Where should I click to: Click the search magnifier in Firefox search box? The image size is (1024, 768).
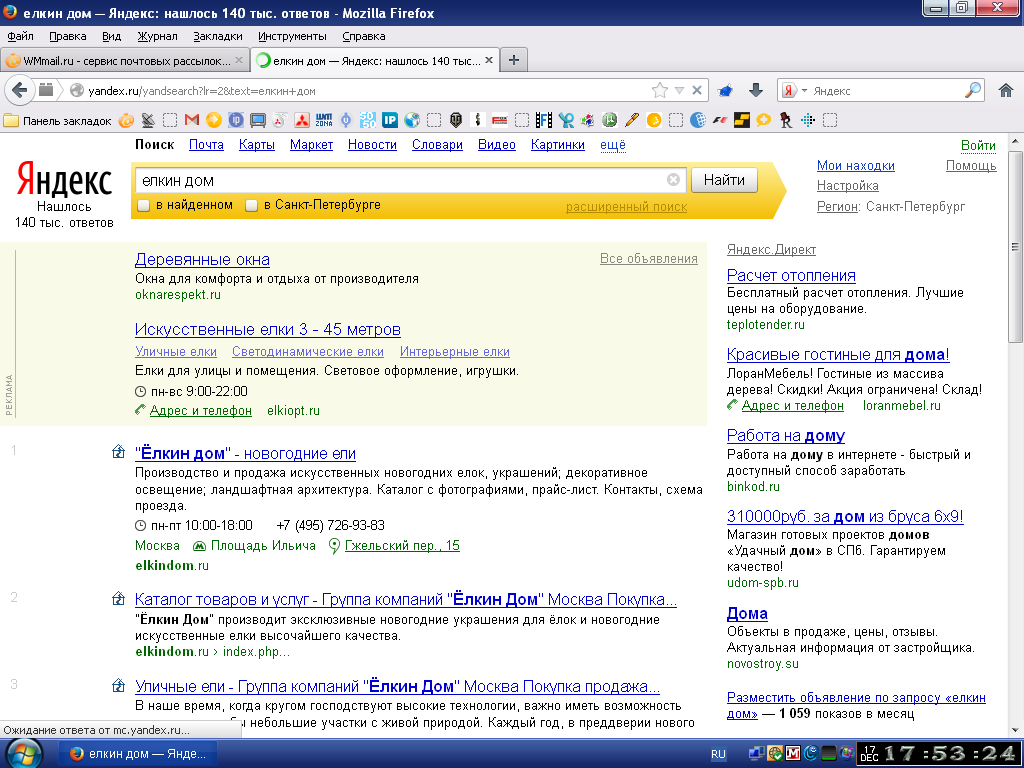pyautogui.click(x=972, y=90)
